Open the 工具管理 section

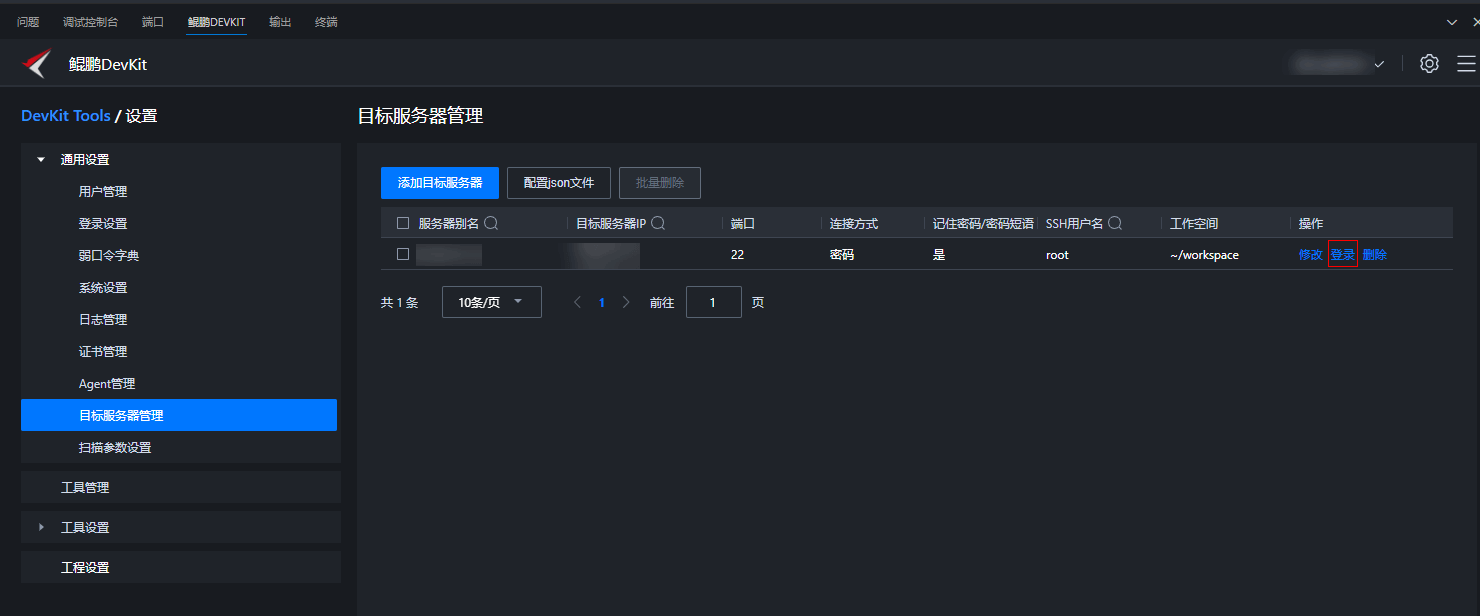point(181,487)
